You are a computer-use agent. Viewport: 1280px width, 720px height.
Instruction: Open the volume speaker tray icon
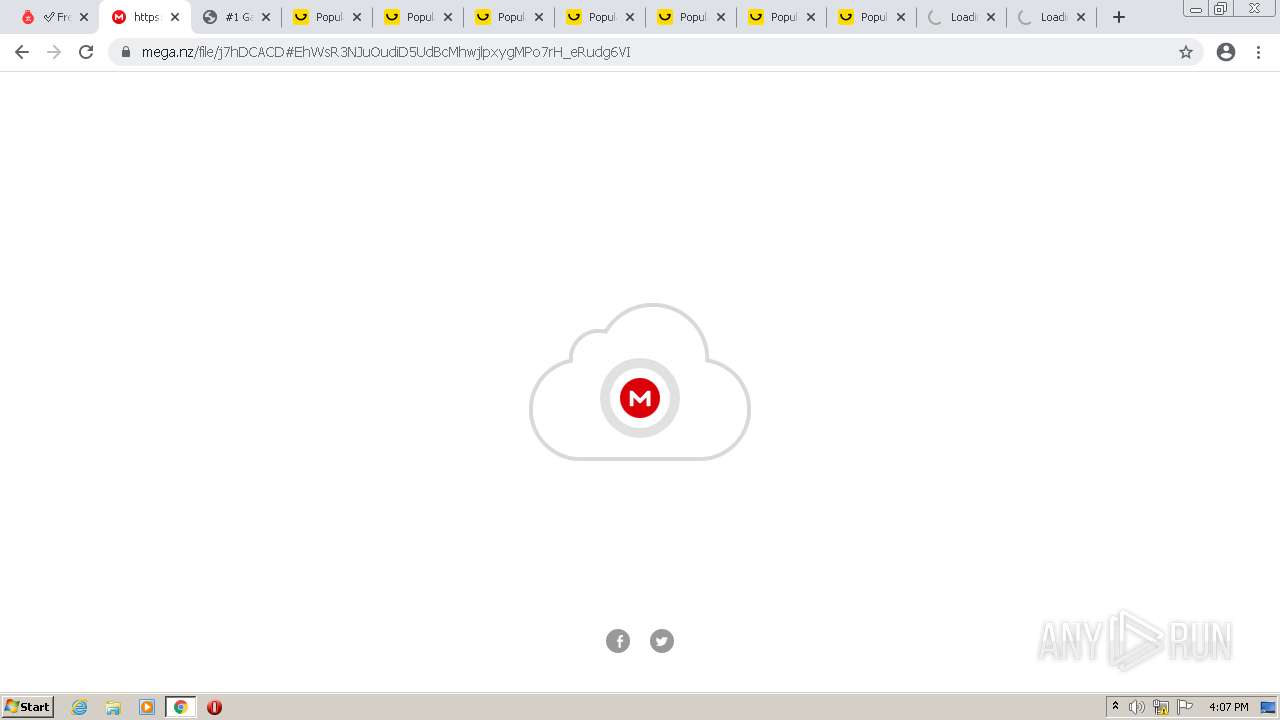(1137, 707)
